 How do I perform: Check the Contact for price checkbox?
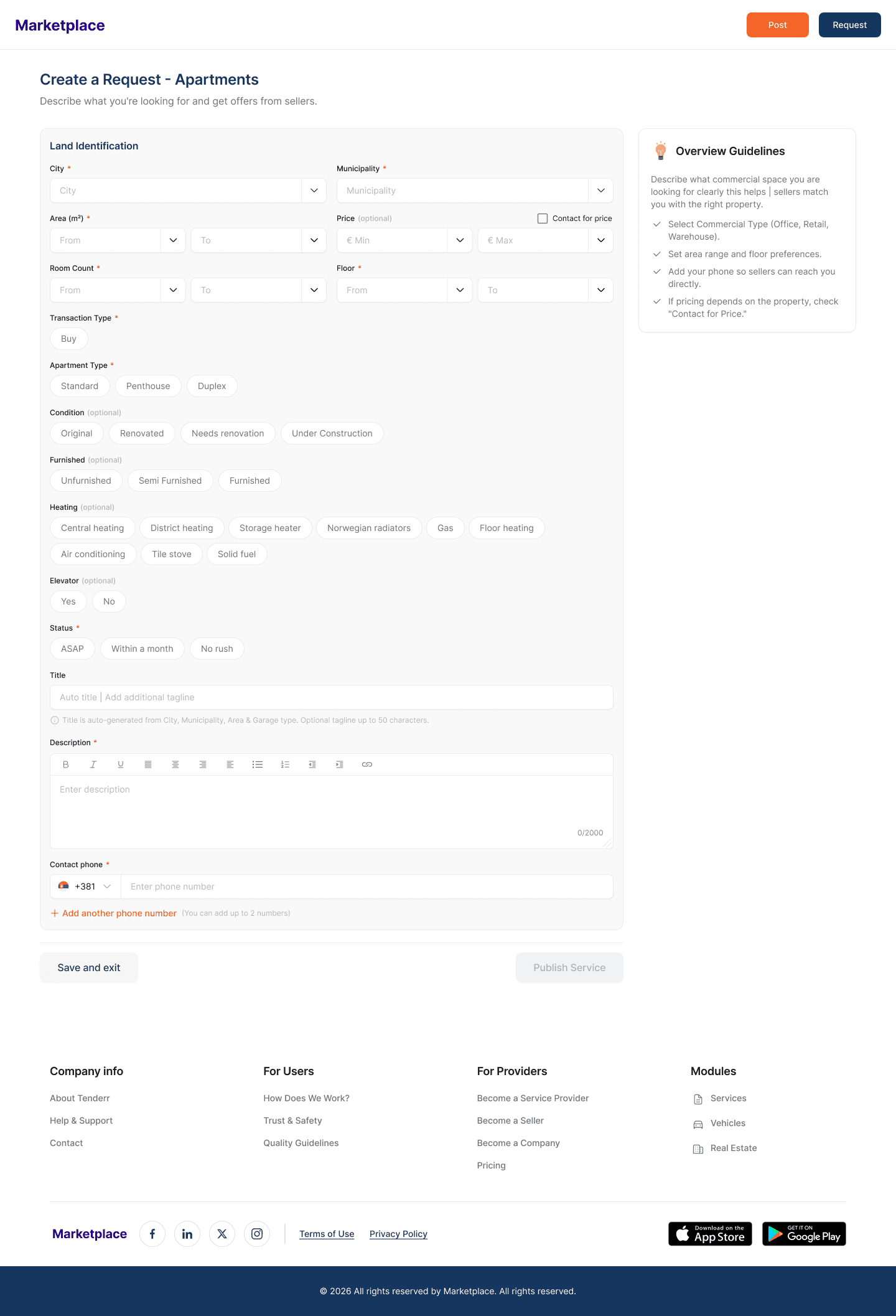coord(543,219)
